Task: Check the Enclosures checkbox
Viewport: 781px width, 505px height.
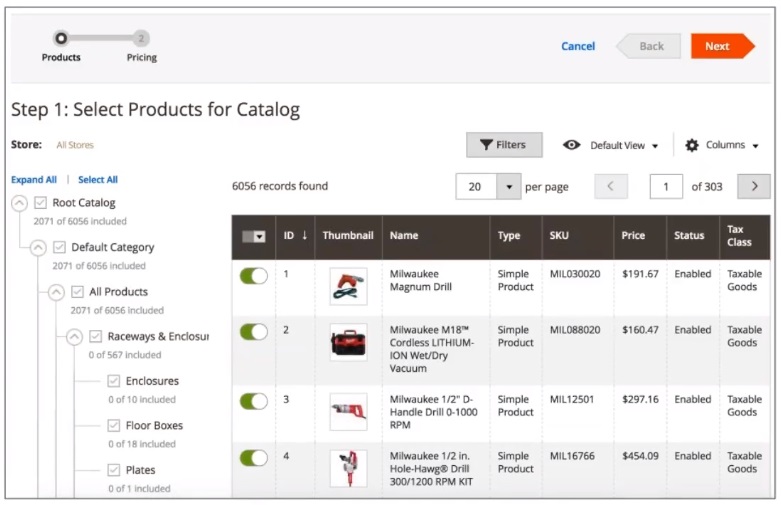Action: pos(114,381)
